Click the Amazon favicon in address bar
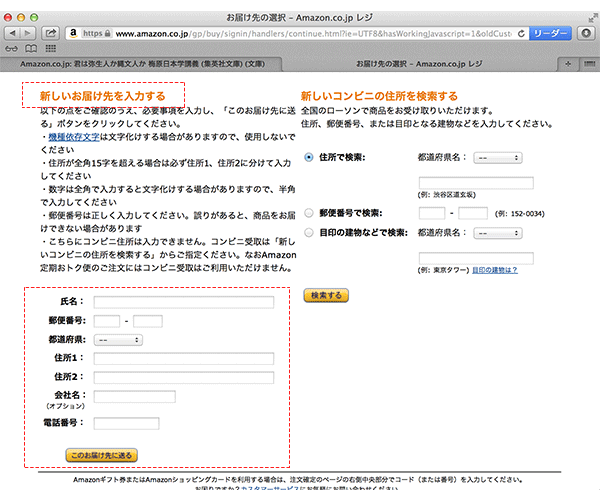This screenshot has width=600, height=500. (x=73, y=33)
